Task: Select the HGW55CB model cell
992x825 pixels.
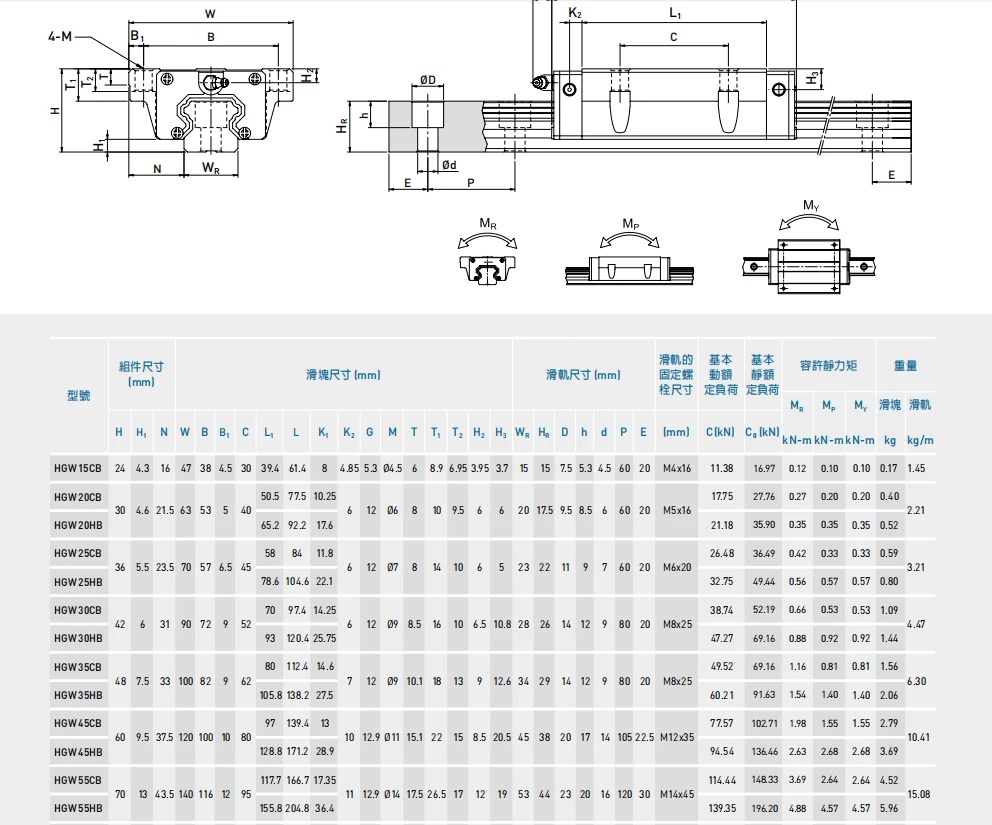Action: 78,780
